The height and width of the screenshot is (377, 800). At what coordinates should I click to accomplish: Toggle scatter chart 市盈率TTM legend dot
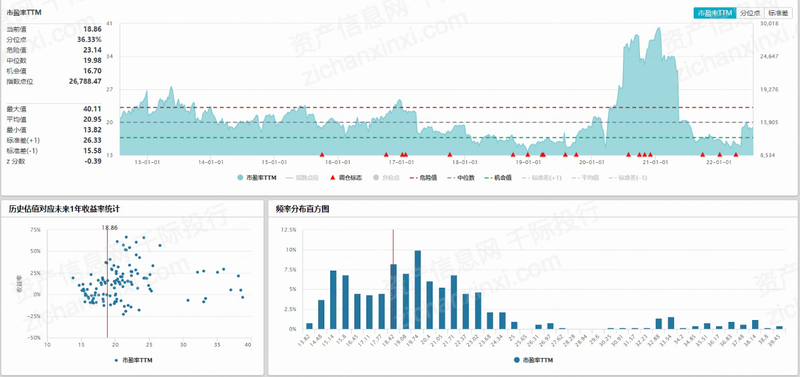coord(134,360)
